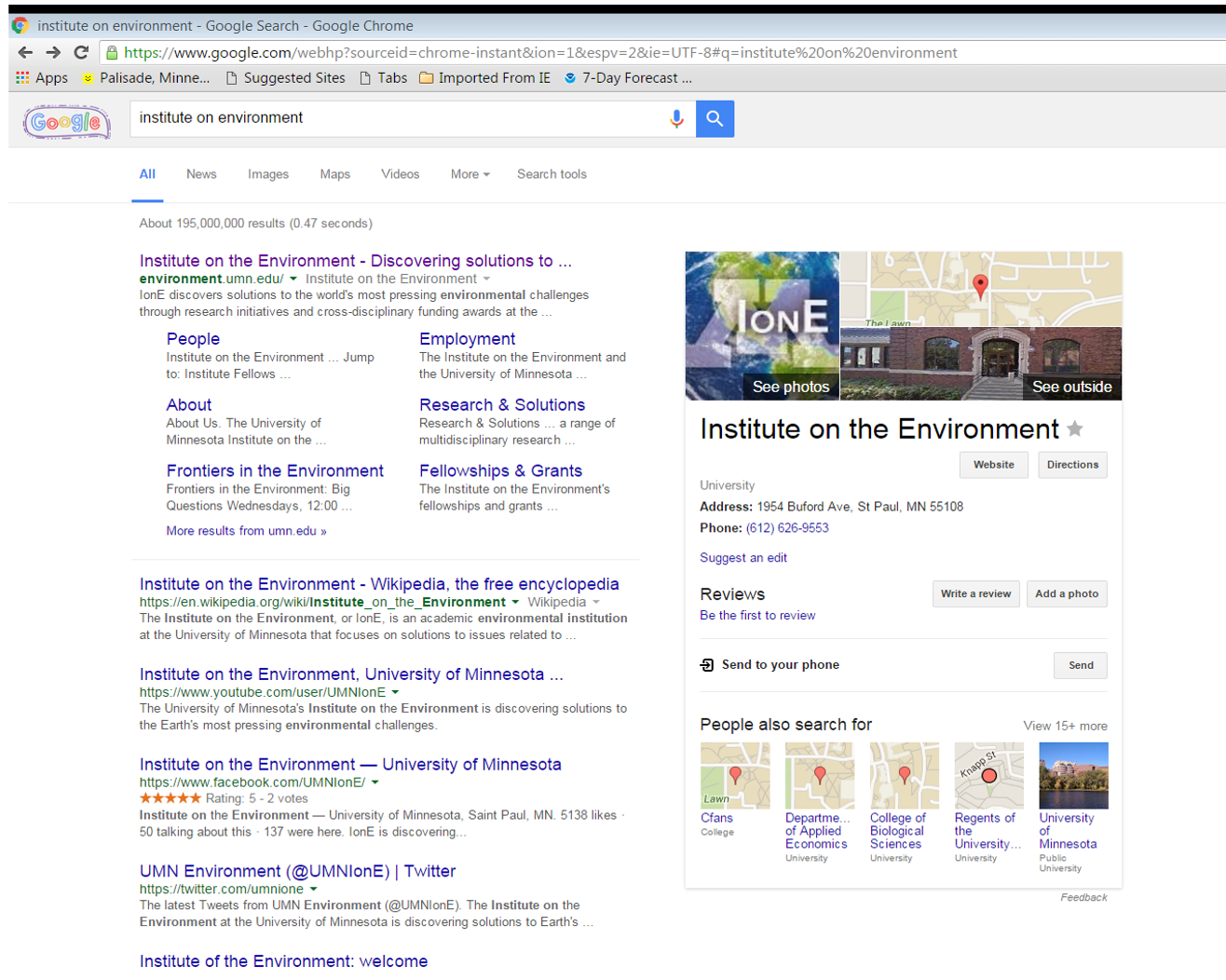Click the See outside street view image
This screenshot has width=1226, height=980.
(x=981, y=364)
